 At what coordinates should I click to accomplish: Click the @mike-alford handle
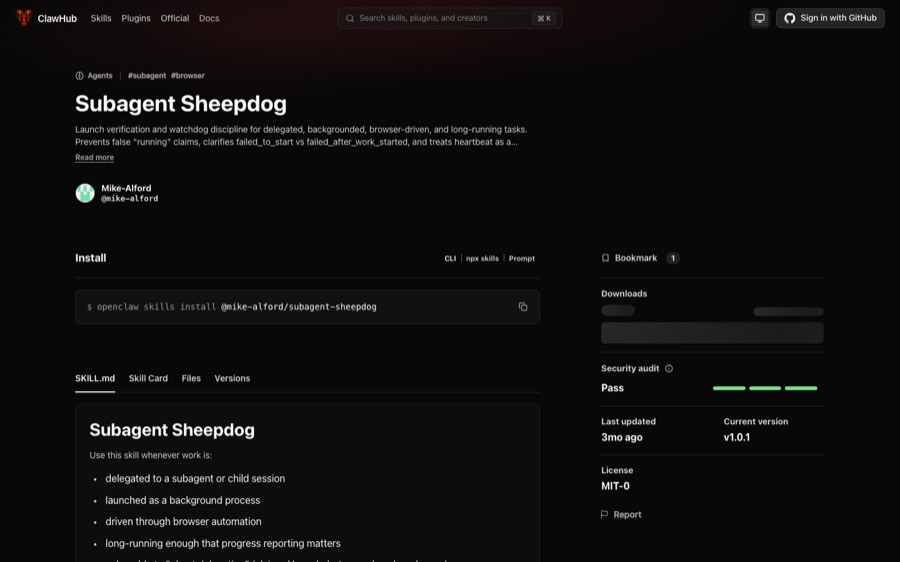coord(130,199)
